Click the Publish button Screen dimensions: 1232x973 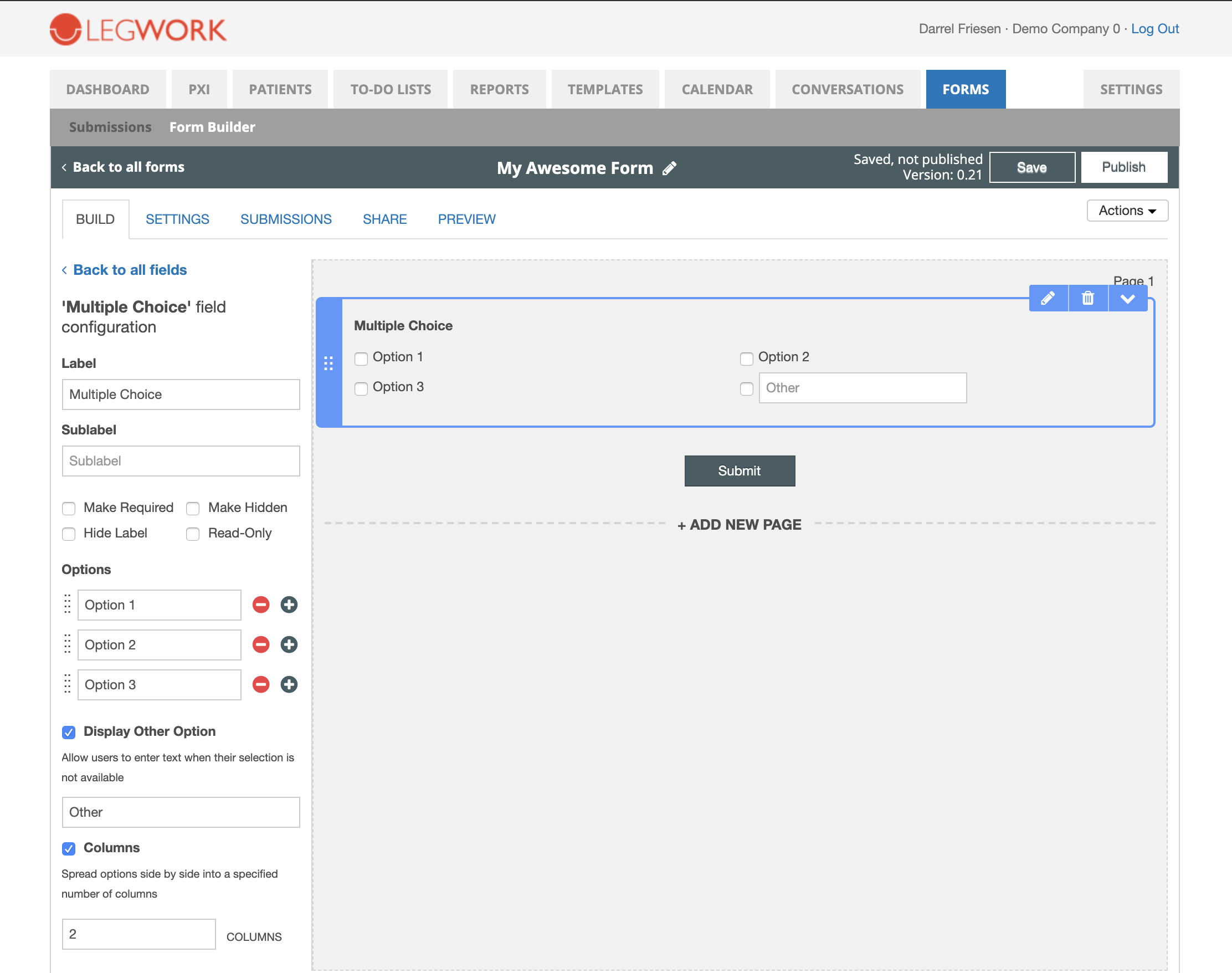[x=1124, y=167]
